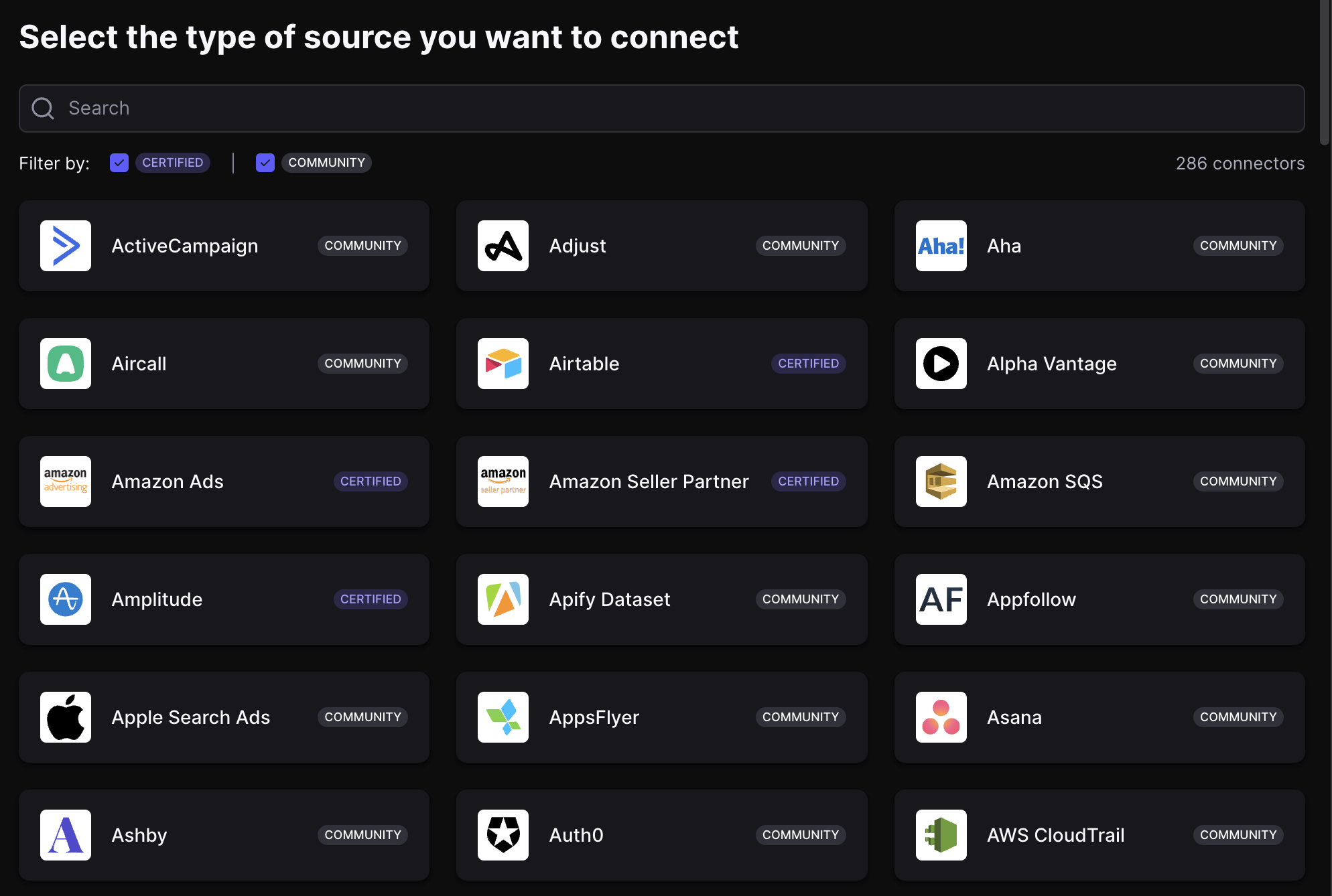Click the ActiveCampaign logo icon
Image resolution: width=1332 pixels, height=896 pixels.
pyautogui.click(x=66, y=246)
